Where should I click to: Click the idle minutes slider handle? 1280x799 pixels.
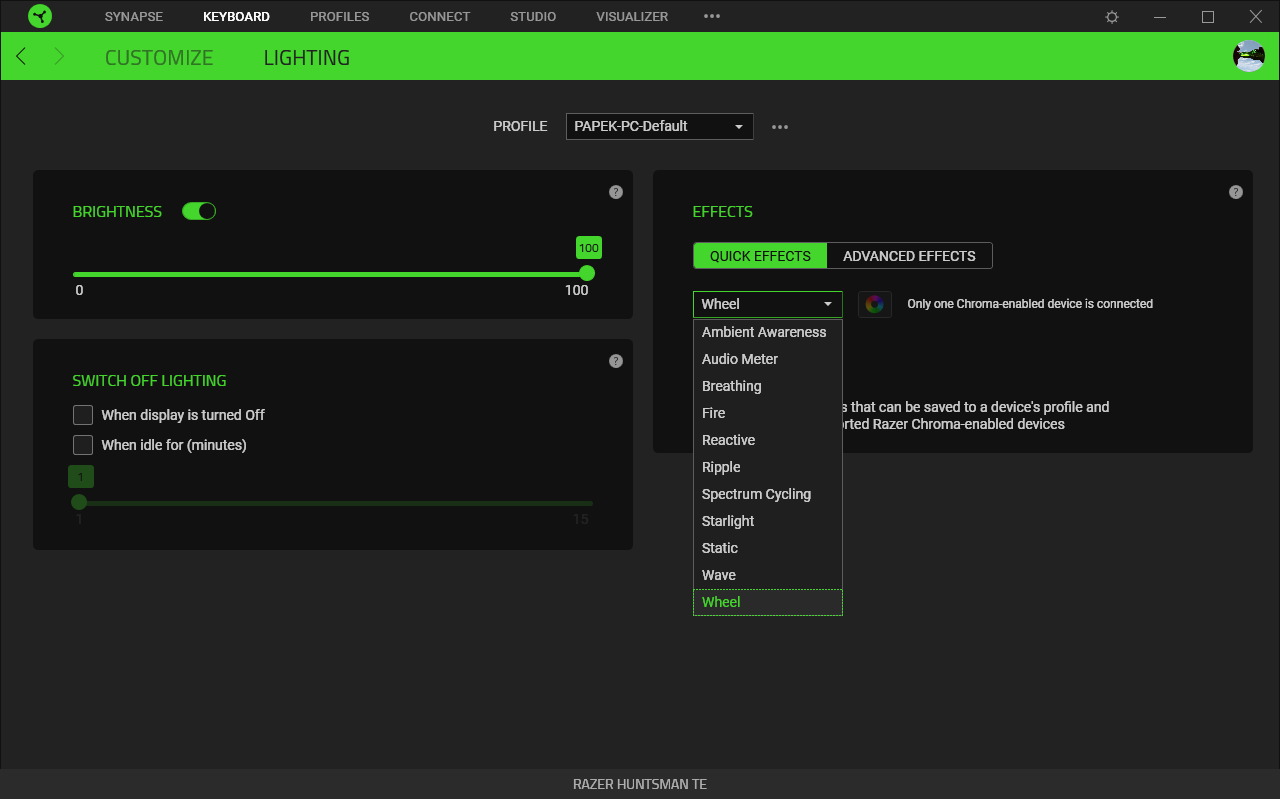coord(79,502)
